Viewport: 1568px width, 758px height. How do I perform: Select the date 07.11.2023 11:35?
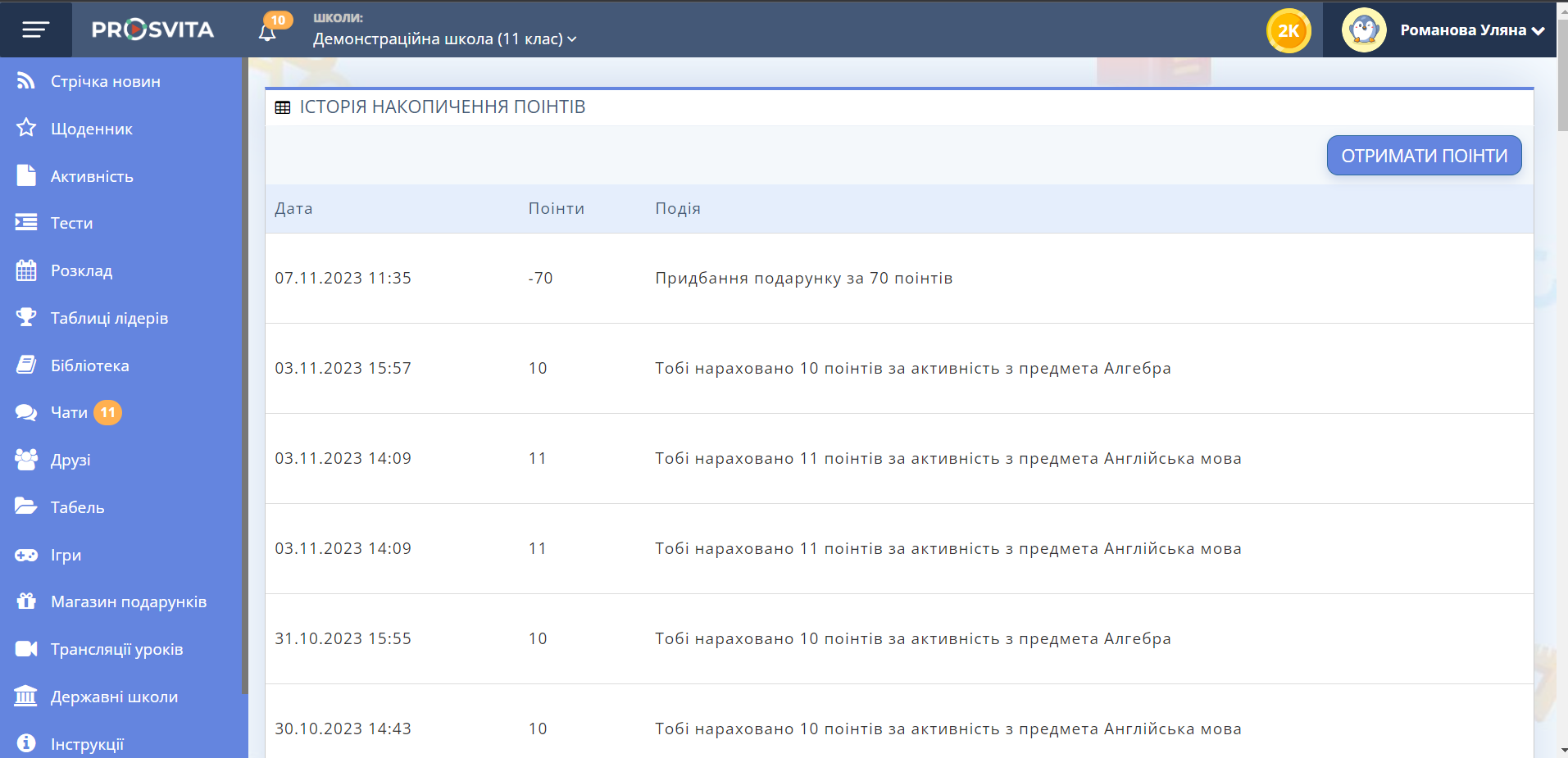(x=343, y=278)
